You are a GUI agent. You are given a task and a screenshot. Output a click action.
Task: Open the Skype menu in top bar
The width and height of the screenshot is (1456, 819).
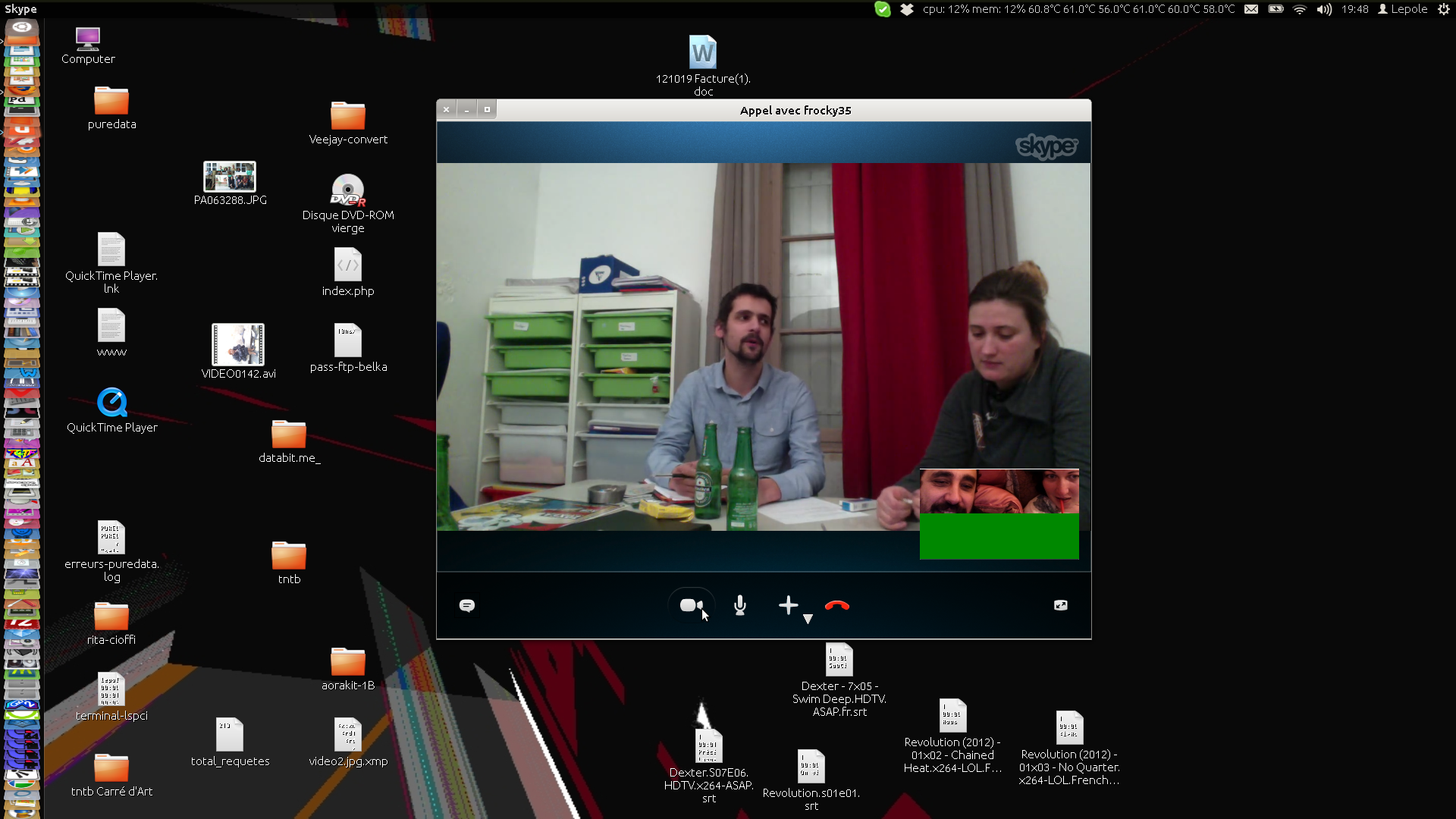point(20,9)
